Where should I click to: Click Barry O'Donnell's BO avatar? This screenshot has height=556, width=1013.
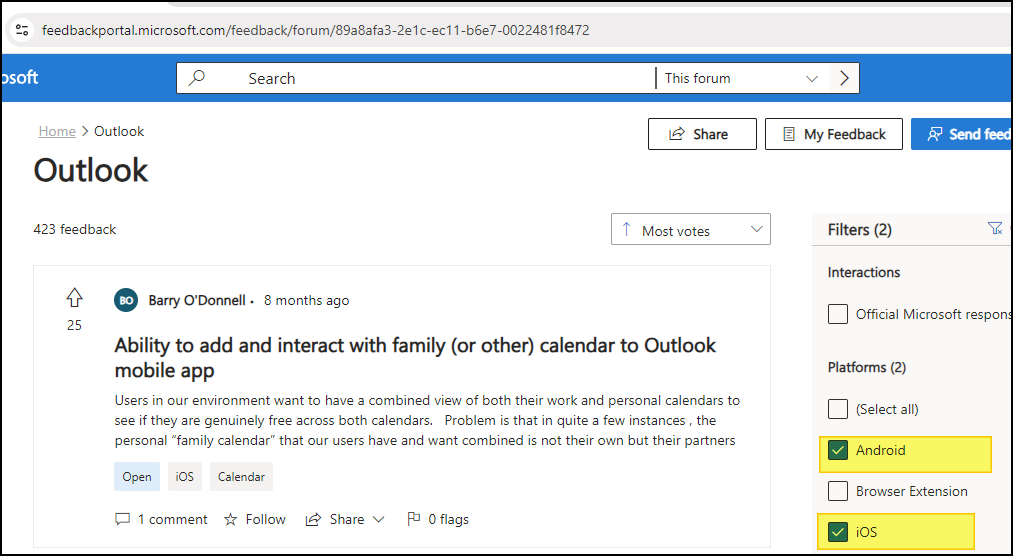(126, 300)
